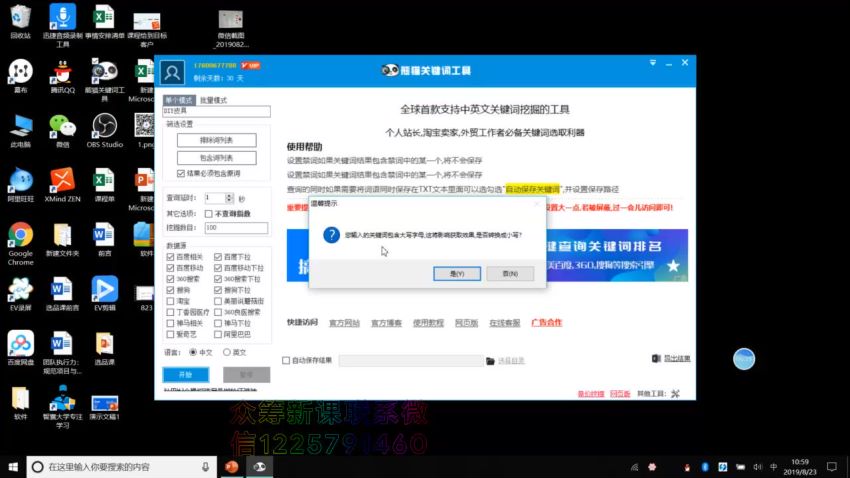850x478 pixels.
Task: Open the 官方博客 quick link
Action: tap(387, 323)
